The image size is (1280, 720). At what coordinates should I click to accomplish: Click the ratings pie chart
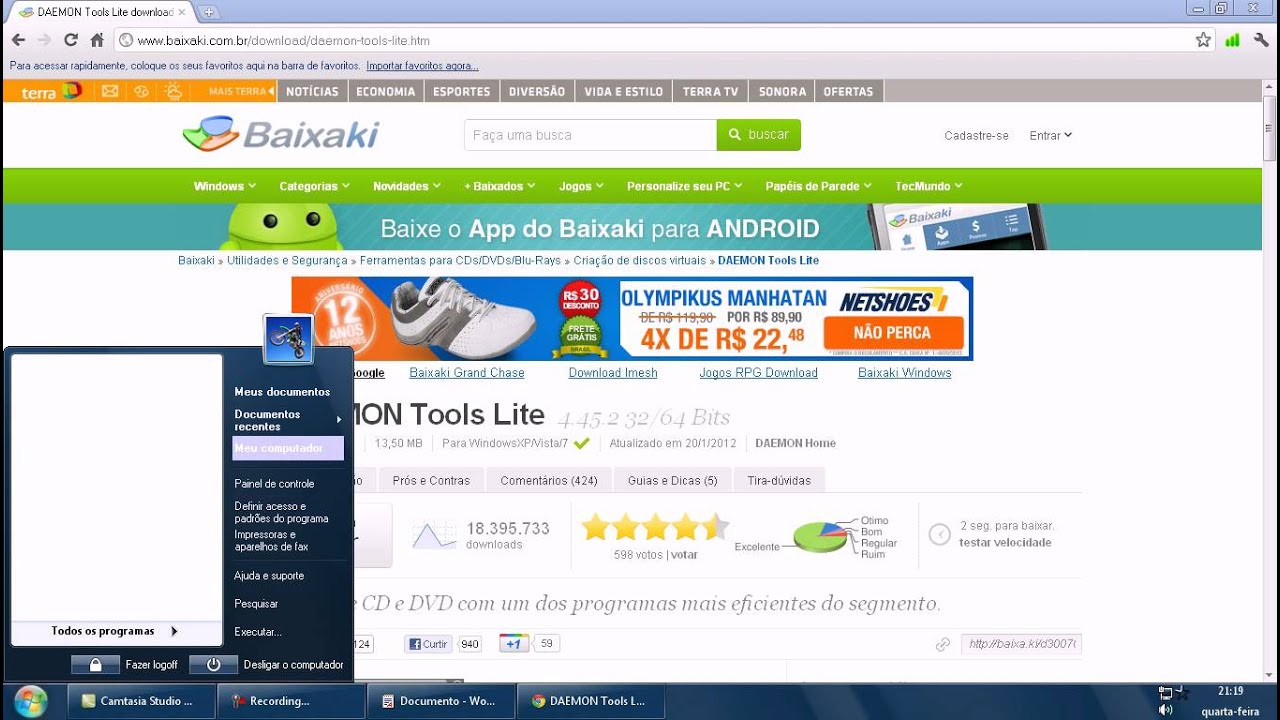point(820,537)
